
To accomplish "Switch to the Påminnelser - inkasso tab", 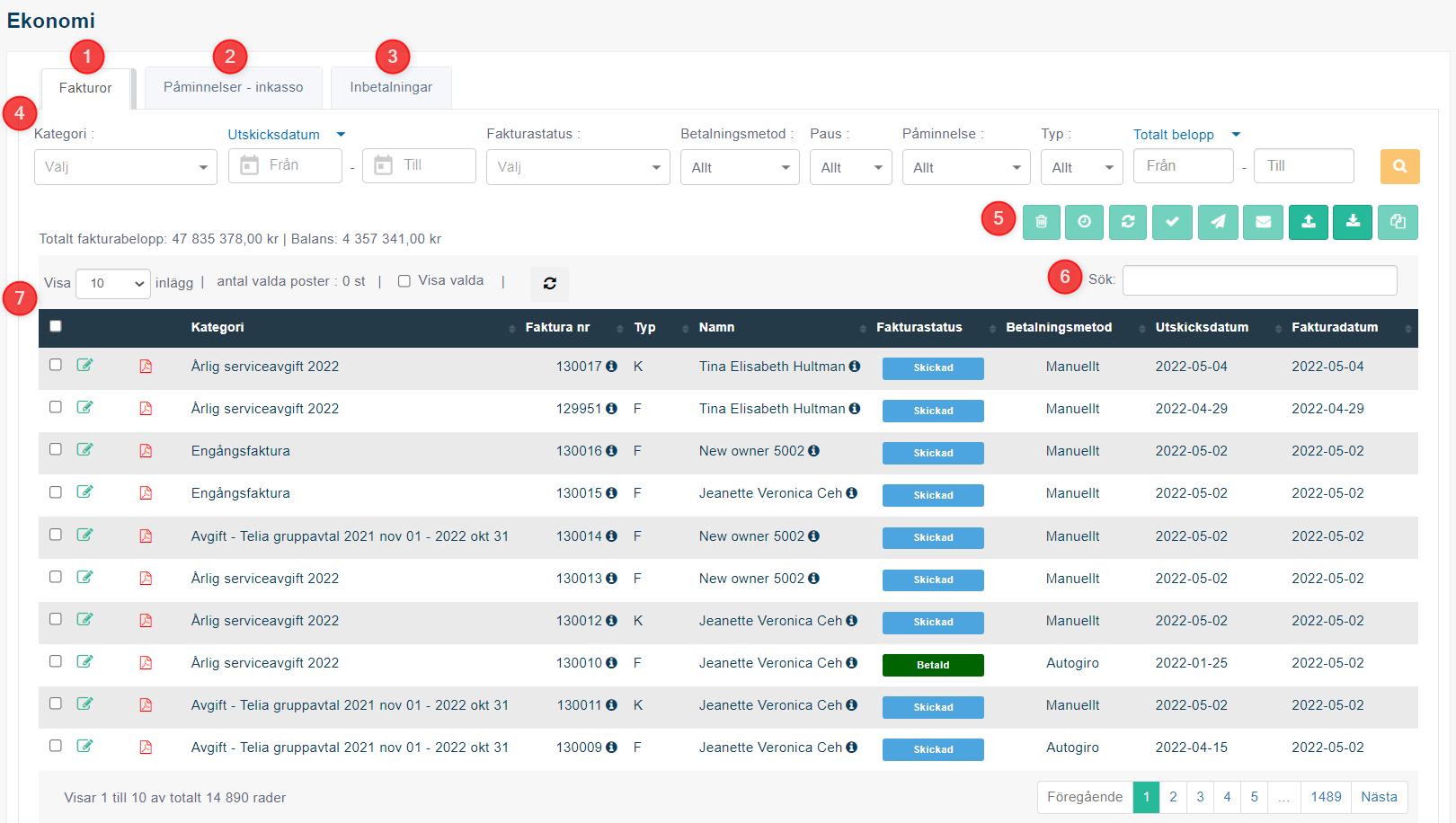I will click(234, 87).
